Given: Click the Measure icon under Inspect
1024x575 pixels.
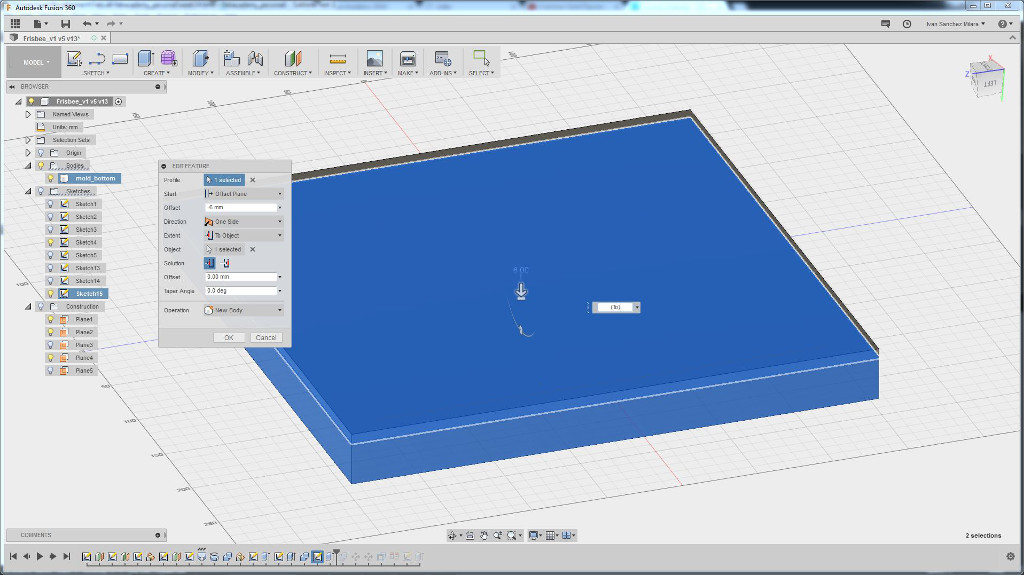Looking at the screenshot, I should click(338, 59).
